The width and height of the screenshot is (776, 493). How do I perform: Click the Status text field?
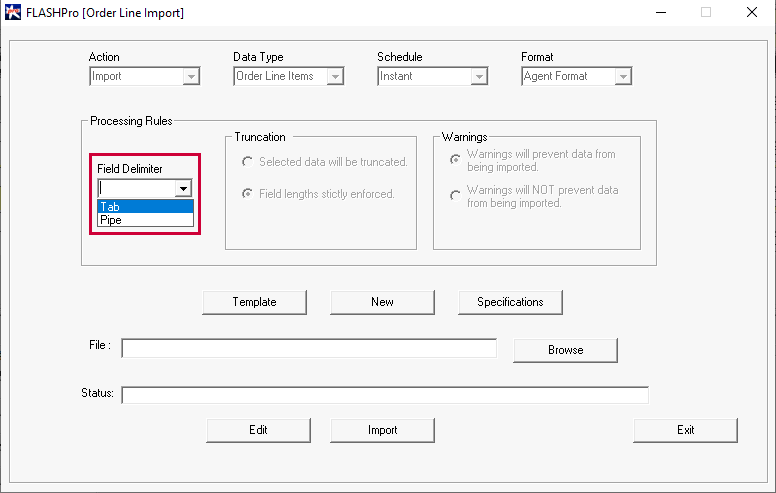pos(385,395)
